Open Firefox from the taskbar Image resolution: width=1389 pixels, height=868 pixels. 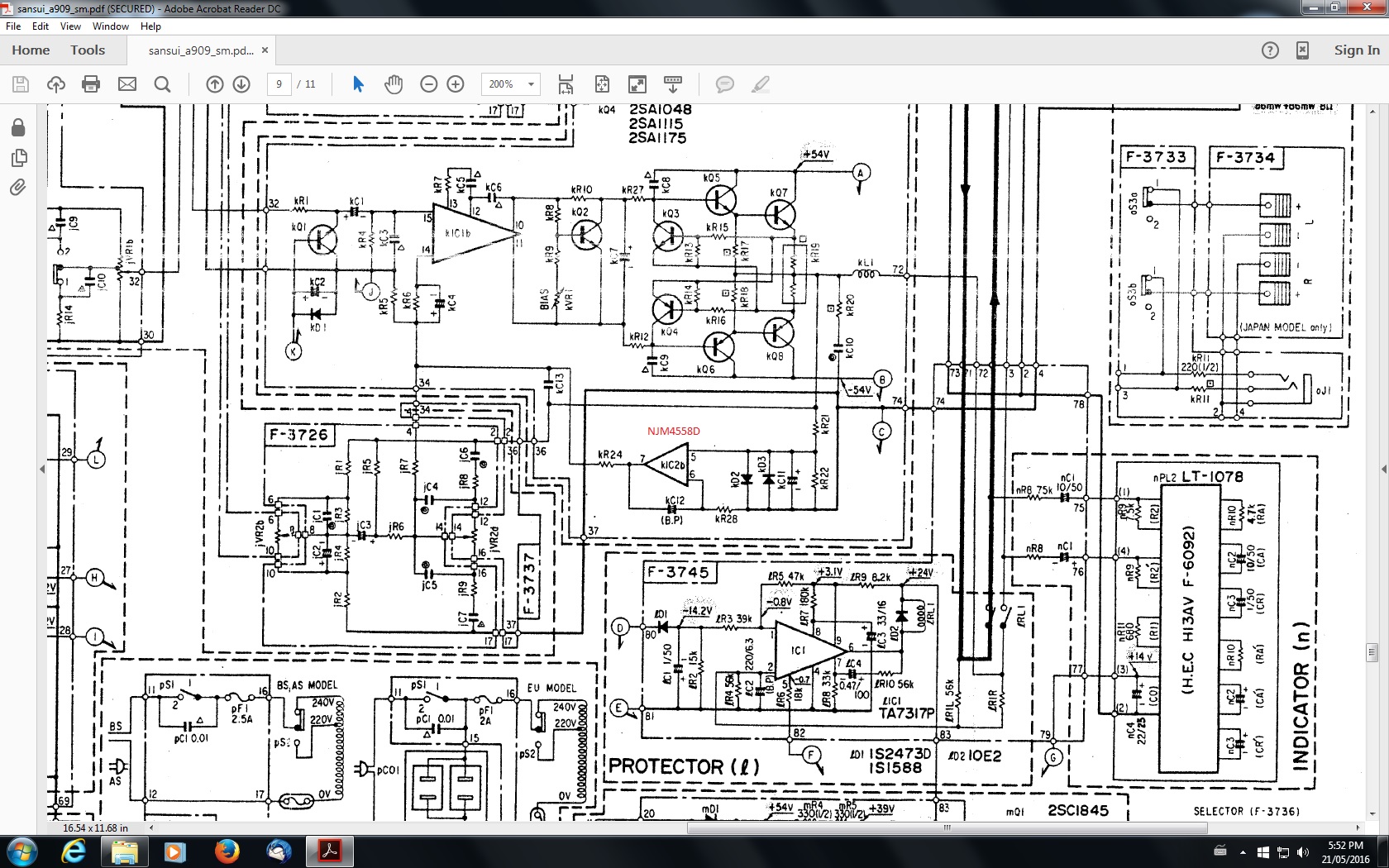coord(227,851)
